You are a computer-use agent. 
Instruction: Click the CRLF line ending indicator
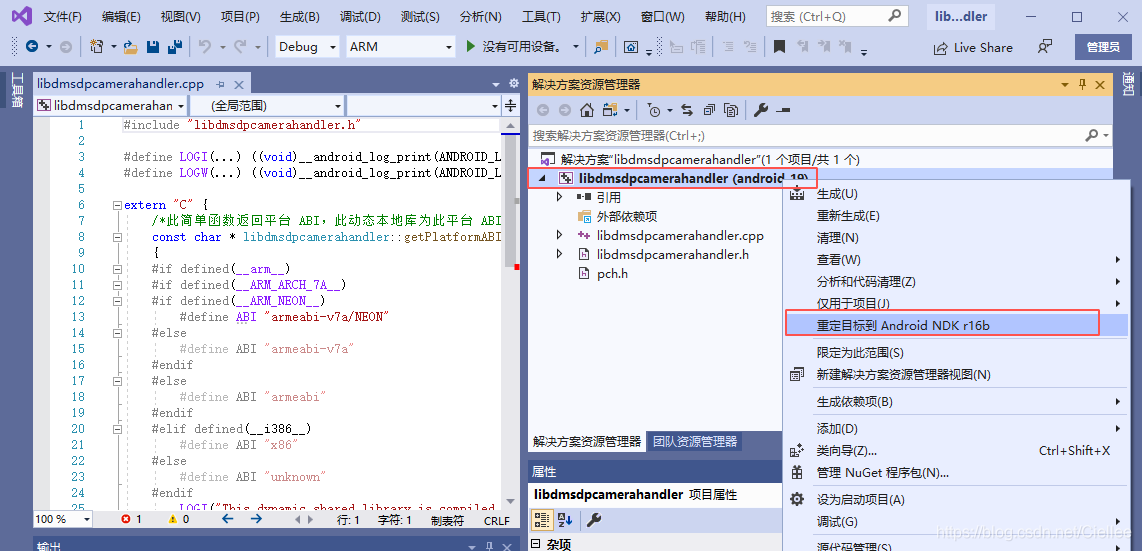tap(497, 520)
